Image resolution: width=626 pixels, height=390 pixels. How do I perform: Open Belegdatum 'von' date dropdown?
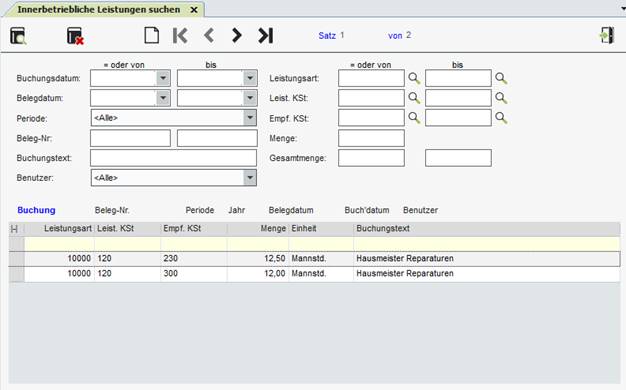click(163, 98)
